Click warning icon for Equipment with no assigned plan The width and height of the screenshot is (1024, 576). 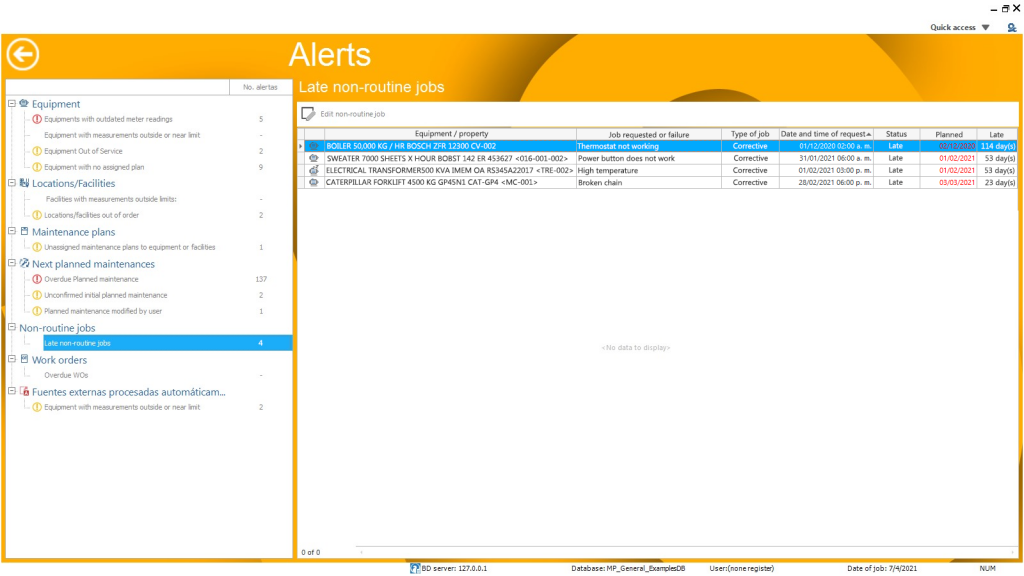[37, 167]
